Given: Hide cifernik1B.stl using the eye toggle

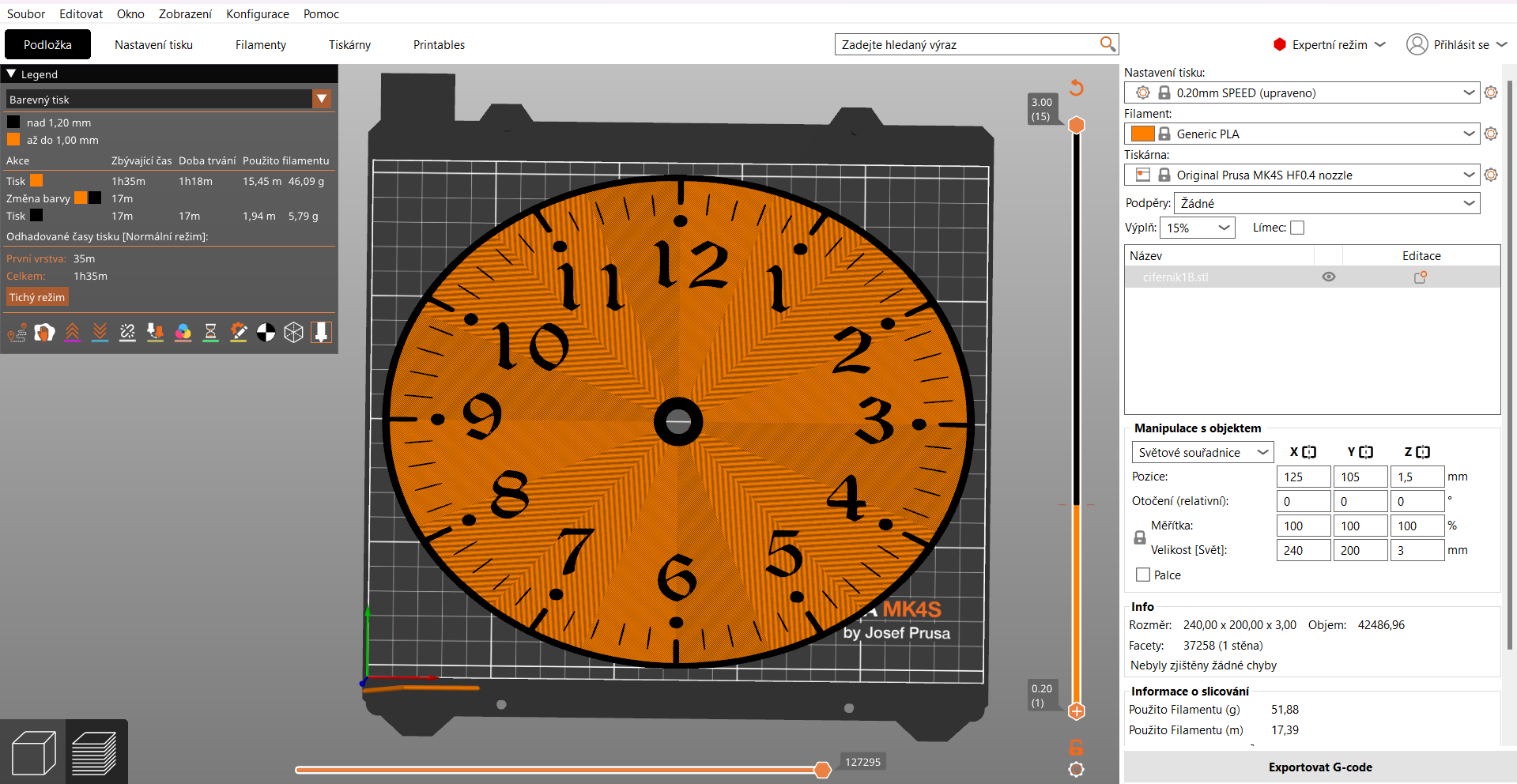Looking at the screenshot, I should [x=1328, y=277].
